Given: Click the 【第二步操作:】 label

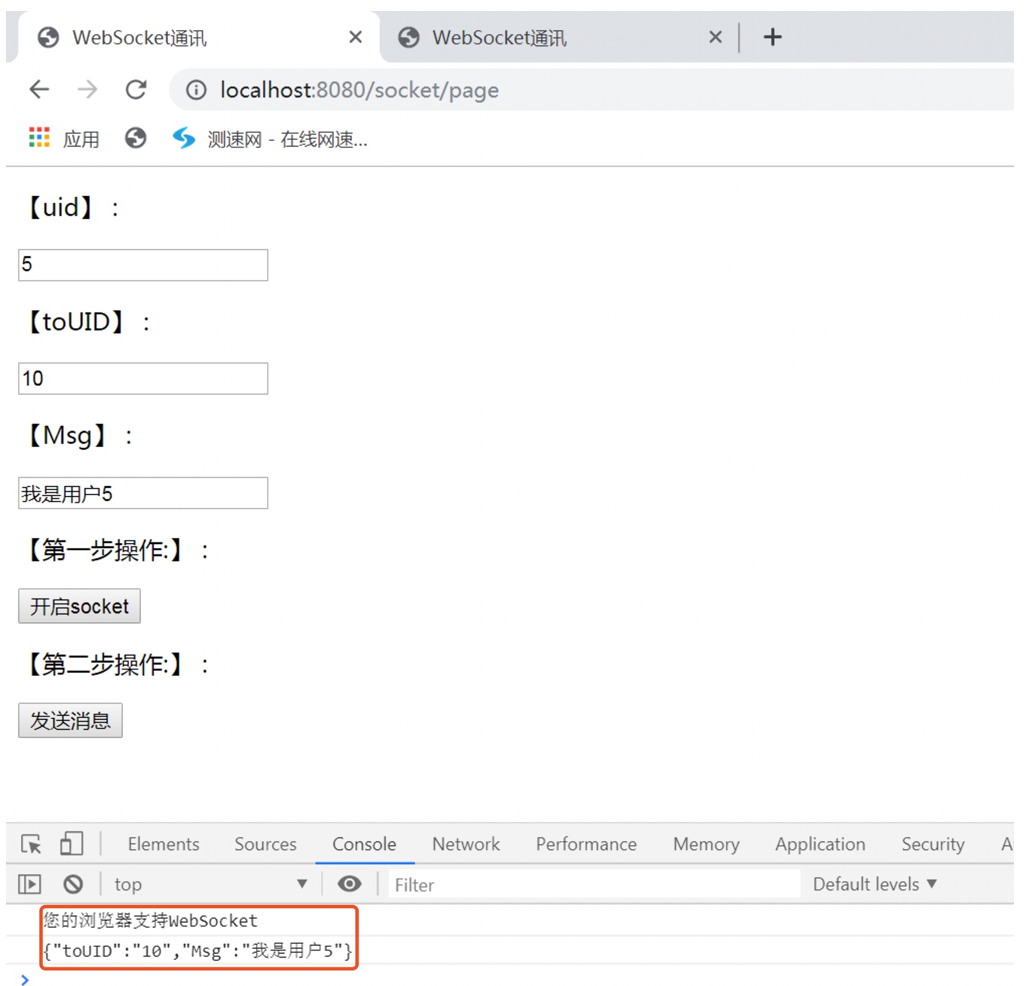Looking at the screenshot, I should coord(117,664).
